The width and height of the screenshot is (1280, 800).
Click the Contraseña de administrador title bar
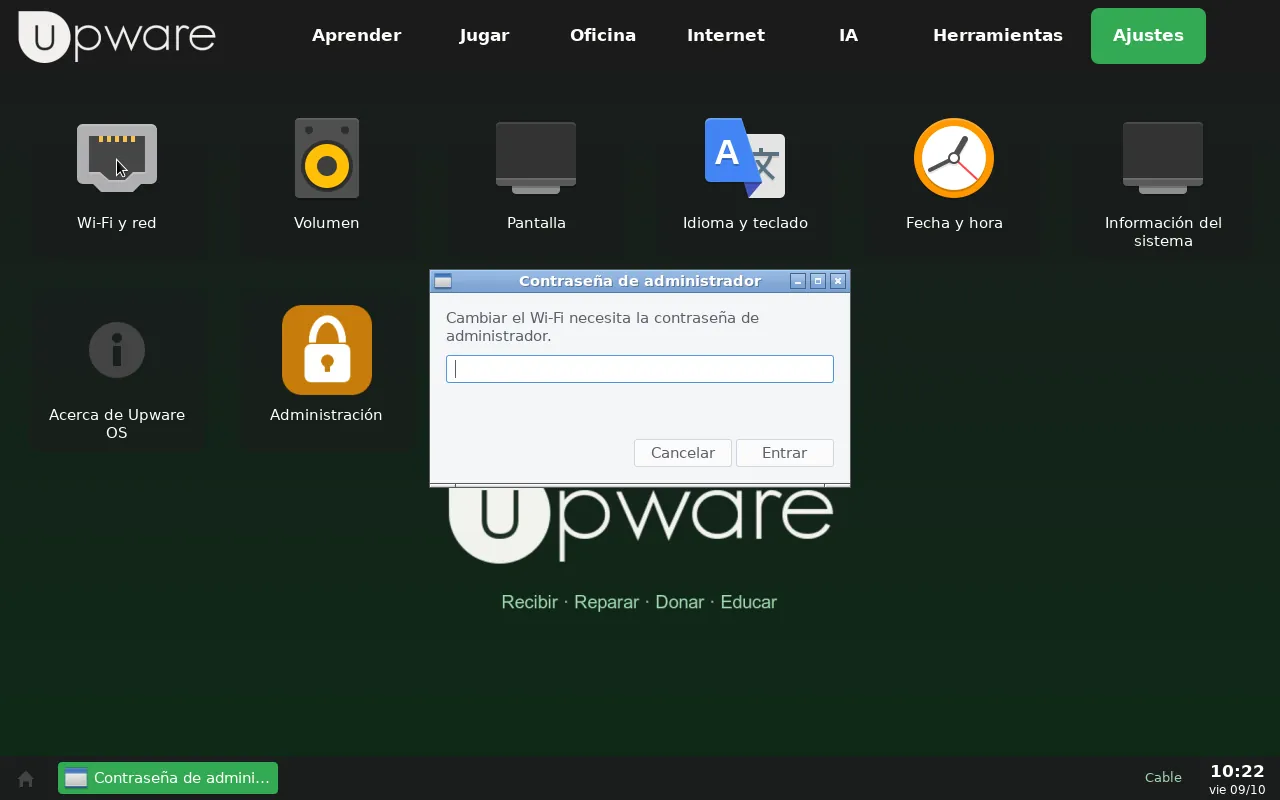pyautogui.click(x=640, y=281)
